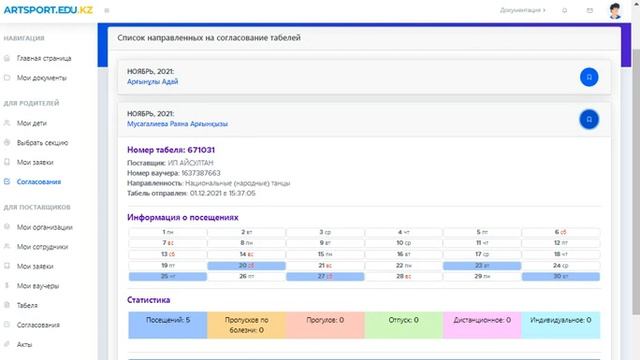This screenshot has height=360, width=640.
Task: Click the people icon beside Мои дети
Action: point(7,123)
